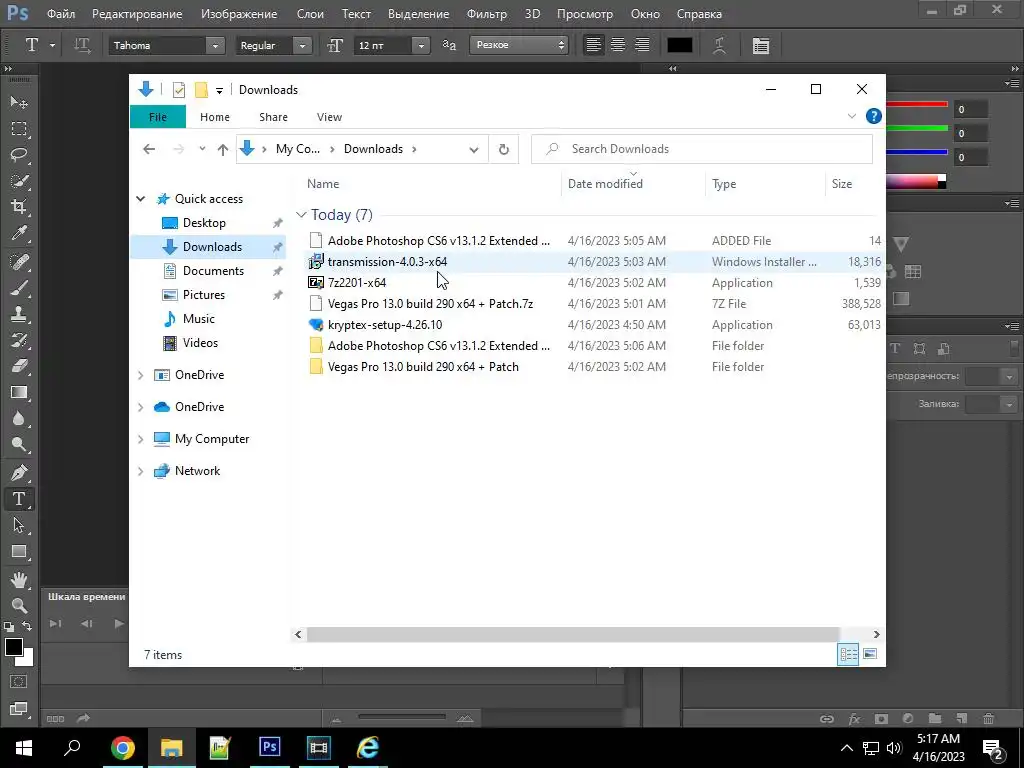Select the Dodge tool

coord(19,445)
